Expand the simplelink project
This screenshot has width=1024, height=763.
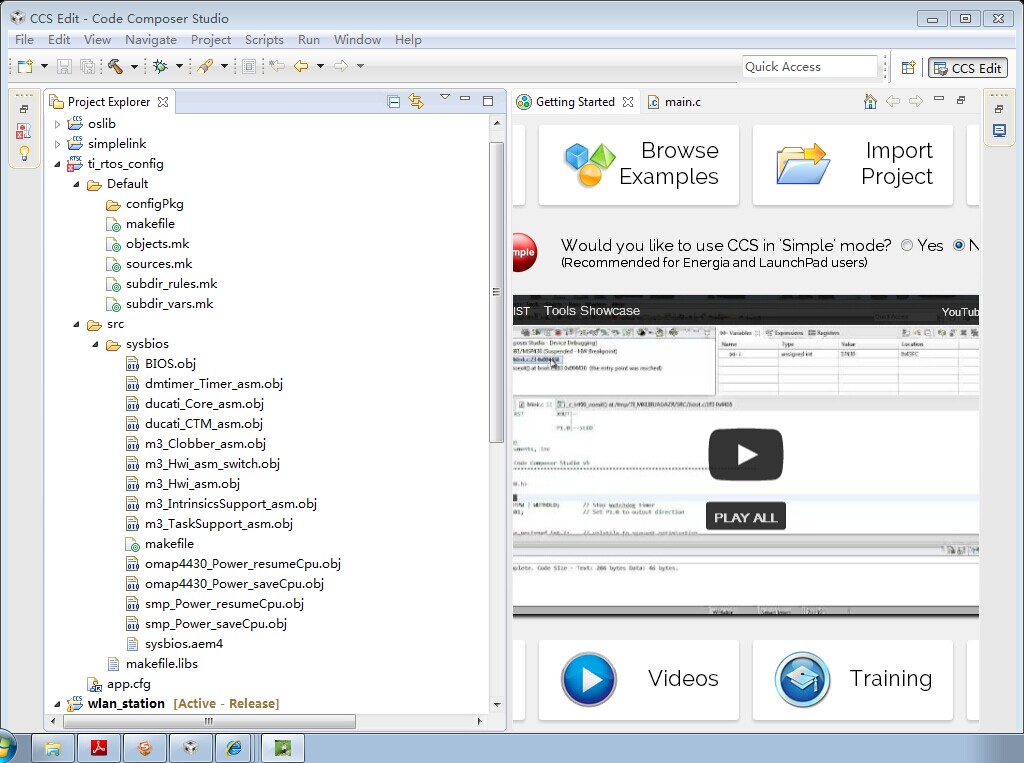click(57, 144)
